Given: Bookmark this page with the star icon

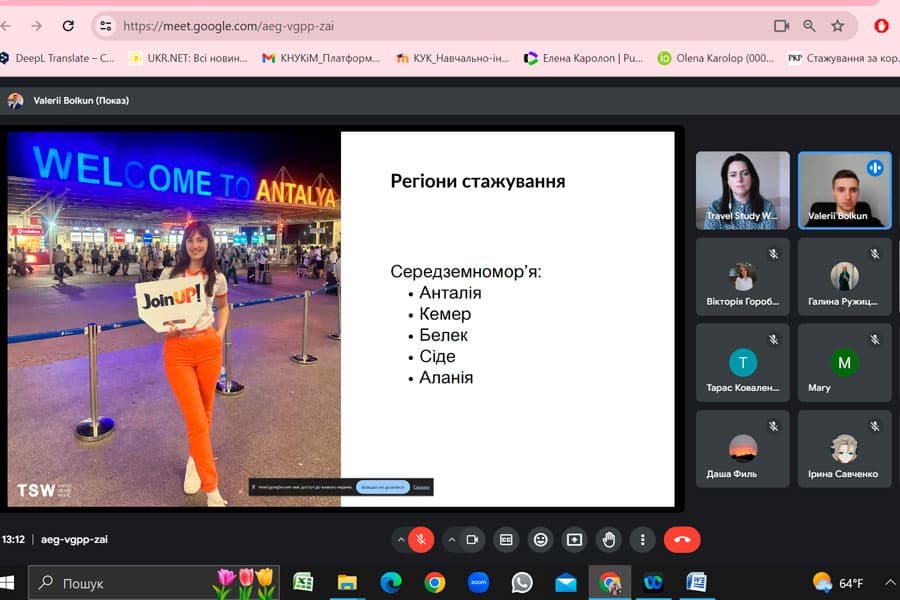Looking at the screenshot, I should pos(838,26).
